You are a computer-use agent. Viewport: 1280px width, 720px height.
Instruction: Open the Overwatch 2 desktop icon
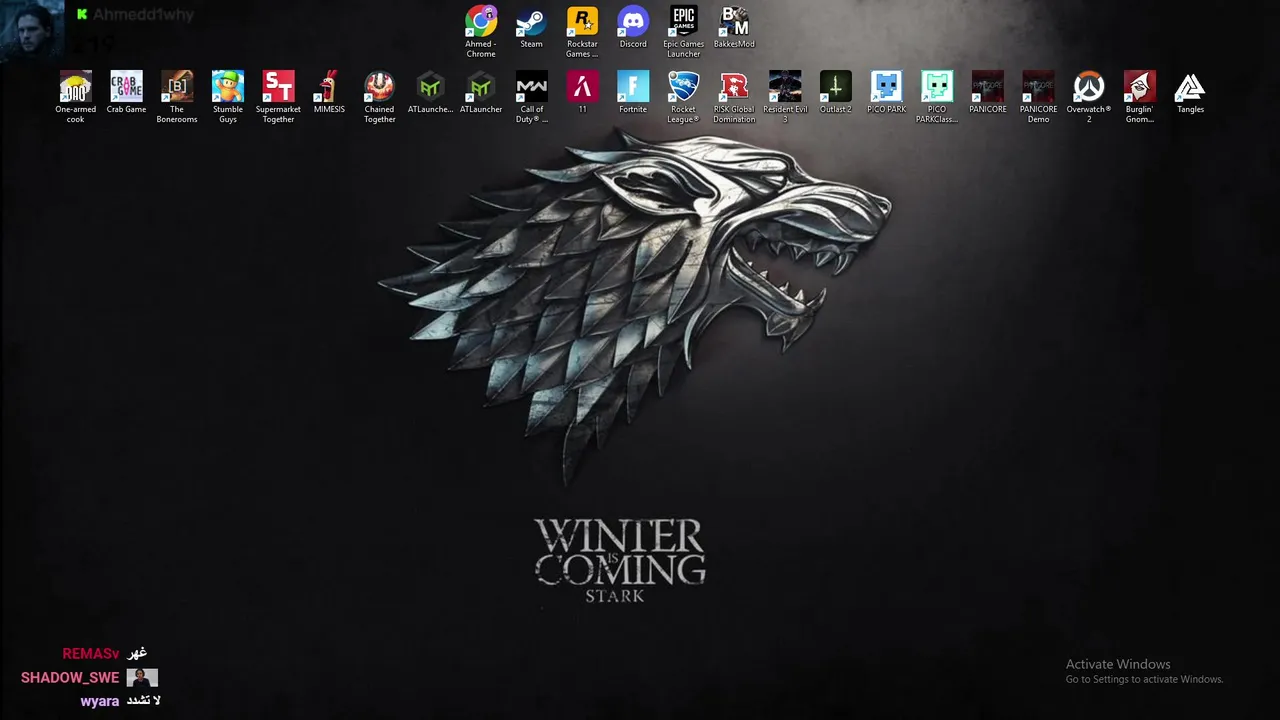tap(1089, 97)
